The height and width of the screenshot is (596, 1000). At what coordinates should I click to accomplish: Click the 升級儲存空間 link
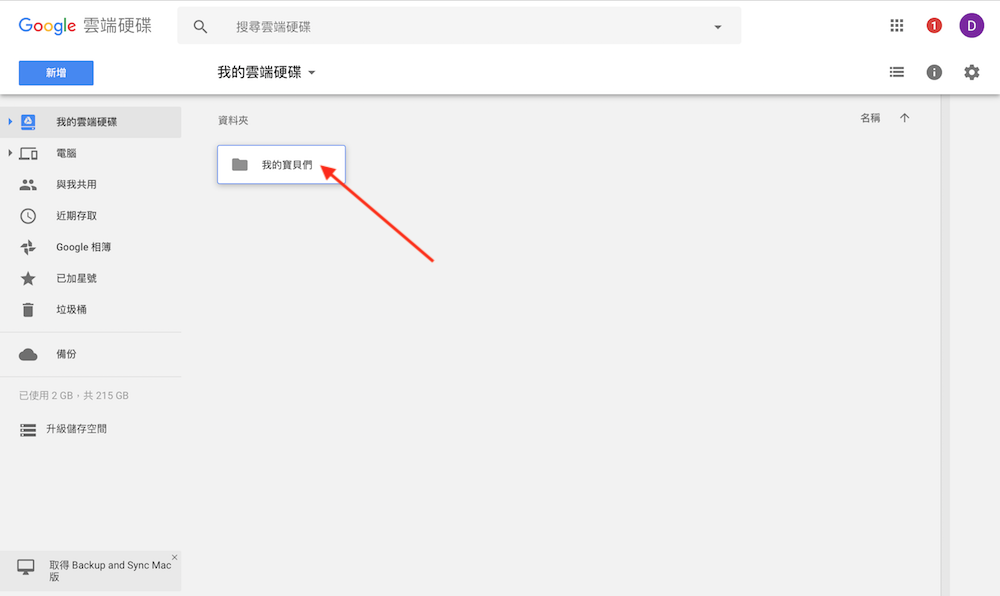[x=77, y=428]
